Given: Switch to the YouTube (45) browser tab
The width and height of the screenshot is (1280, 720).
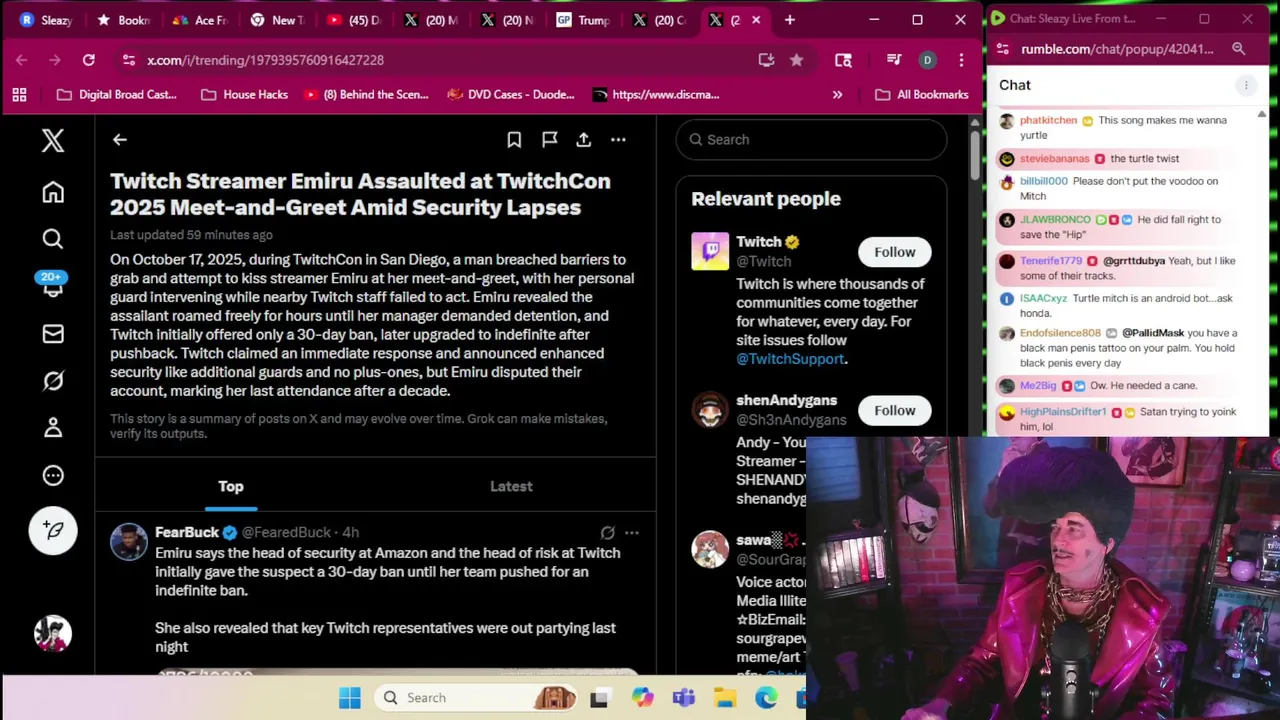Looking at the screenshot, I should click(353, 20).
